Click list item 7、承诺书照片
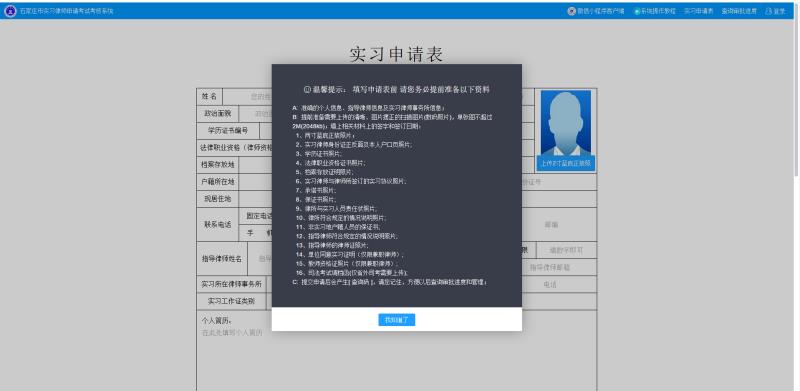 point(316,190)
